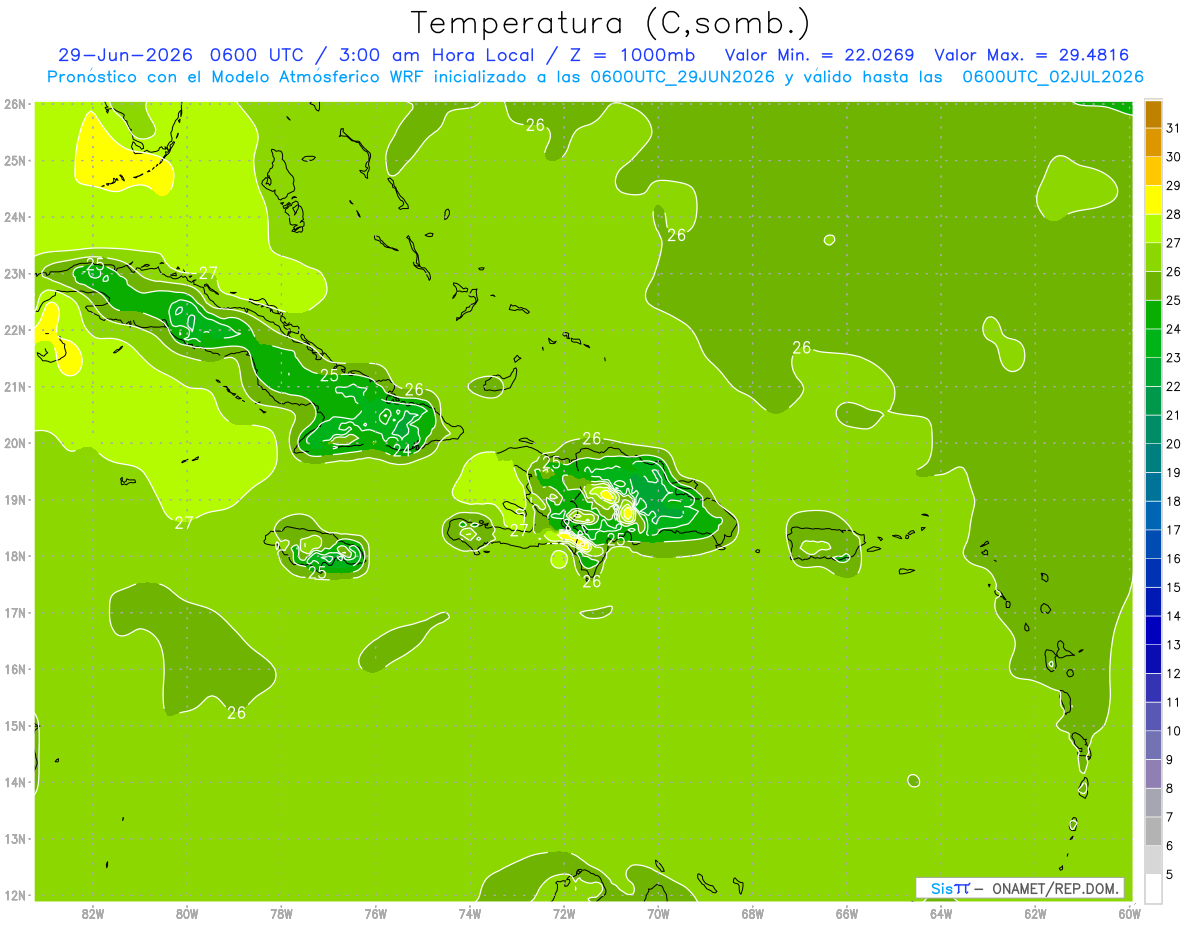Click legend value 30 on color scale
The width and height of the screenshot is (1200, 927).
pyautogui.click(x=1174, y=157)
